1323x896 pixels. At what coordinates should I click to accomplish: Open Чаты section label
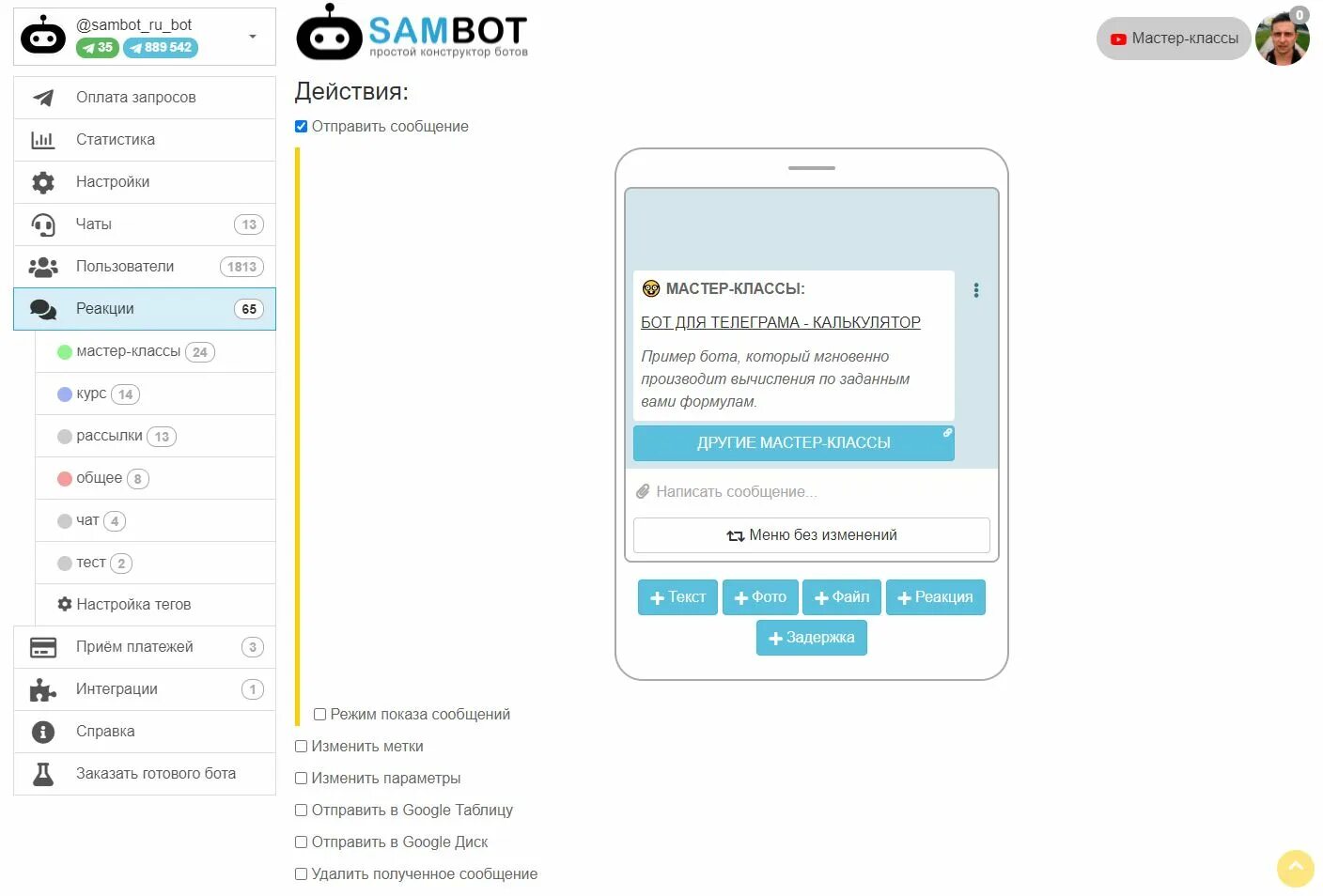94,224
